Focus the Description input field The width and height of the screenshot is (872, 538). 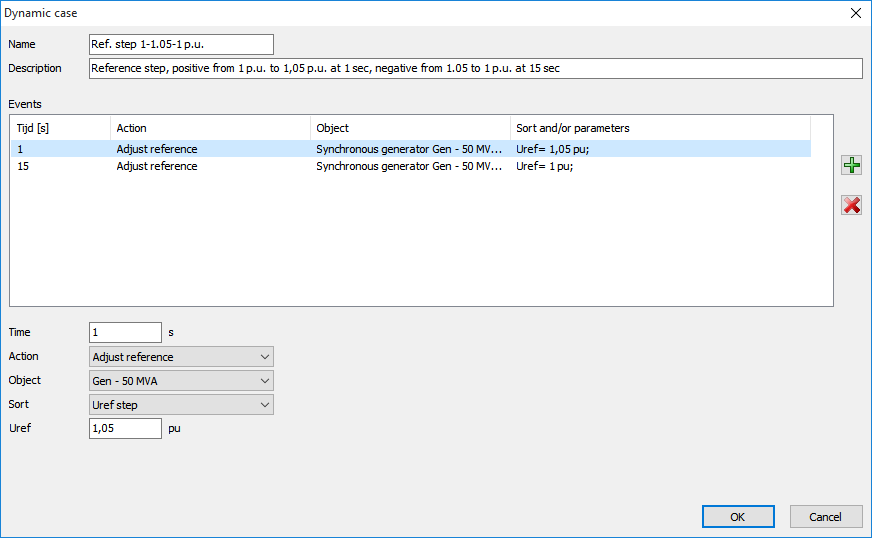[x=475, y=68]
